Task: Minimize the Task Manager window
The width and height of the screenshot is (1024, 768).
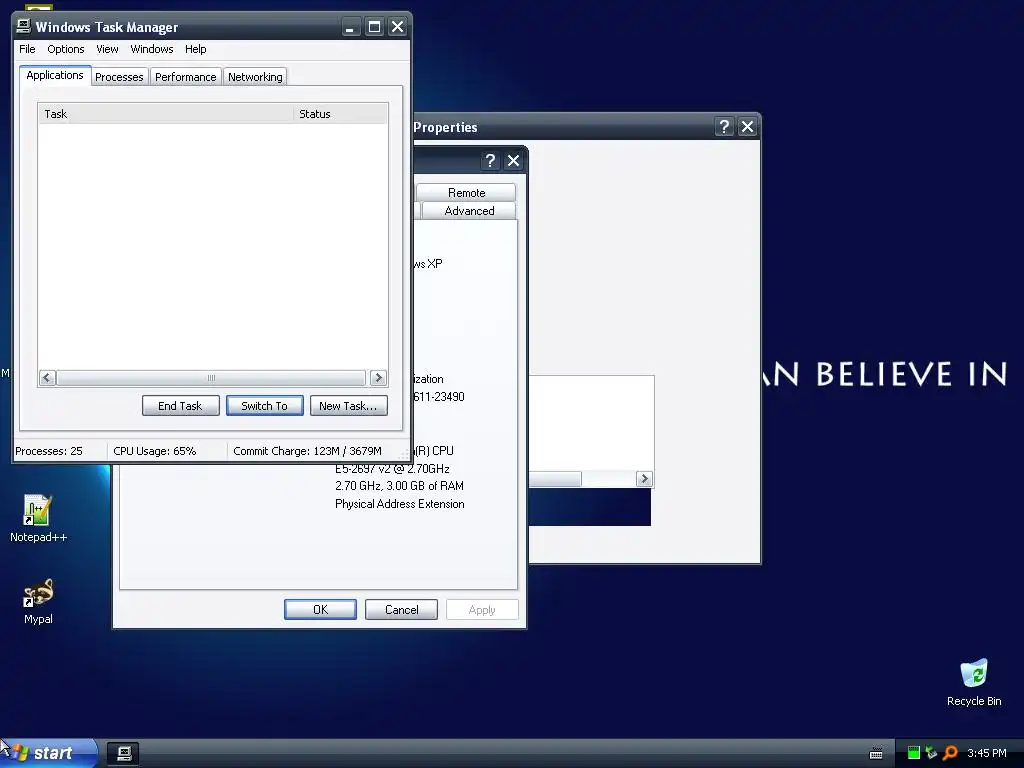Action: point(351,27)
